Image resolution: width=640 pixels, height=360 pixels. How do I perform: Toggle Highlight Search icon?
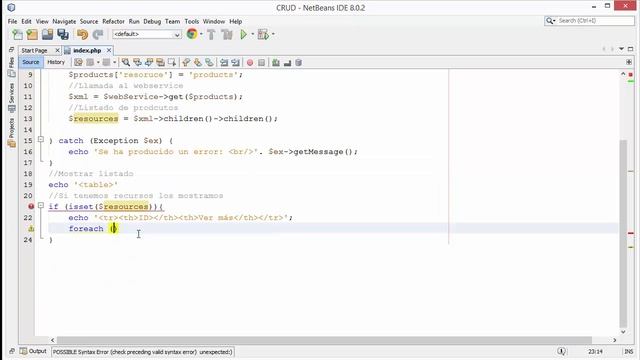pyautogui.click(x=160, y=62)
